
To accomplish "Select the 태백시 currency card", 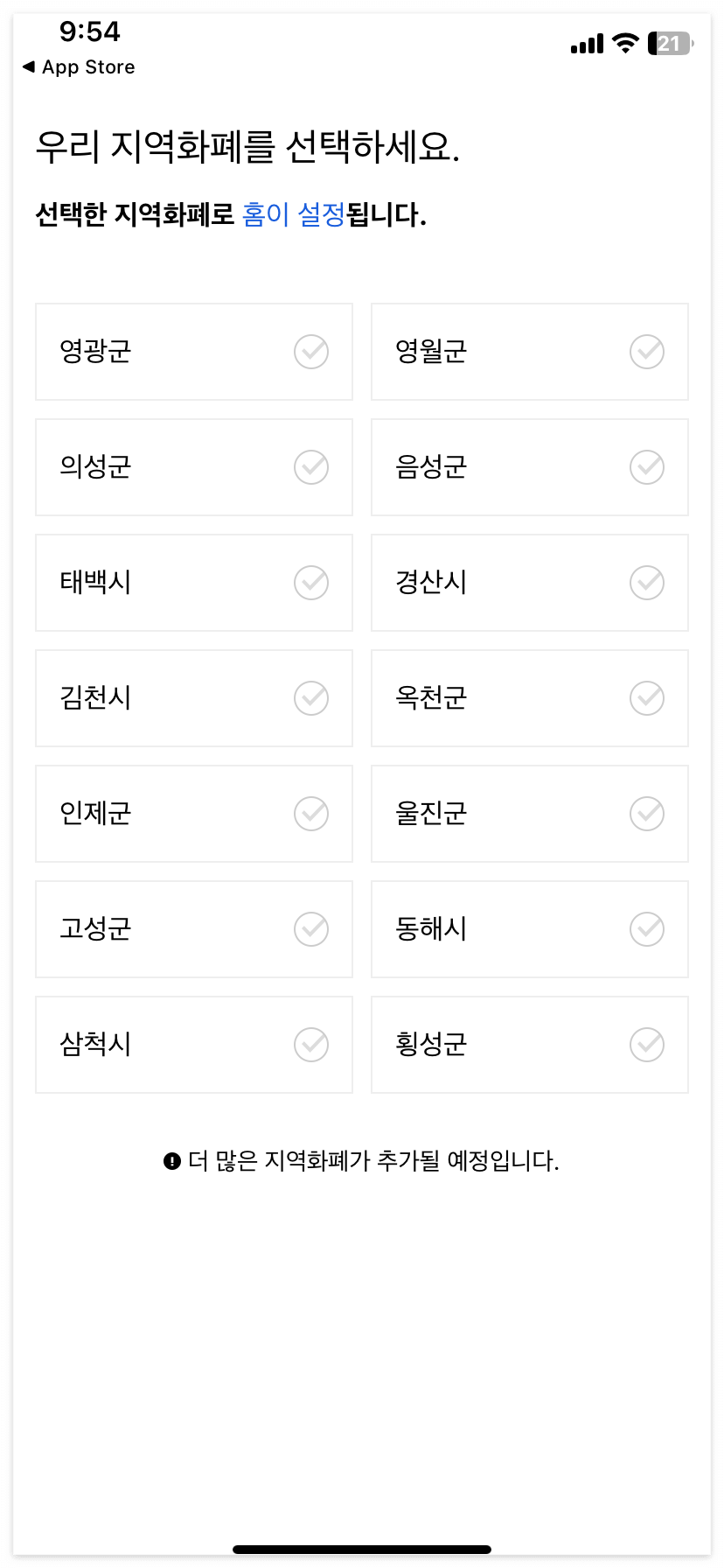I will [x=193, y=583].
